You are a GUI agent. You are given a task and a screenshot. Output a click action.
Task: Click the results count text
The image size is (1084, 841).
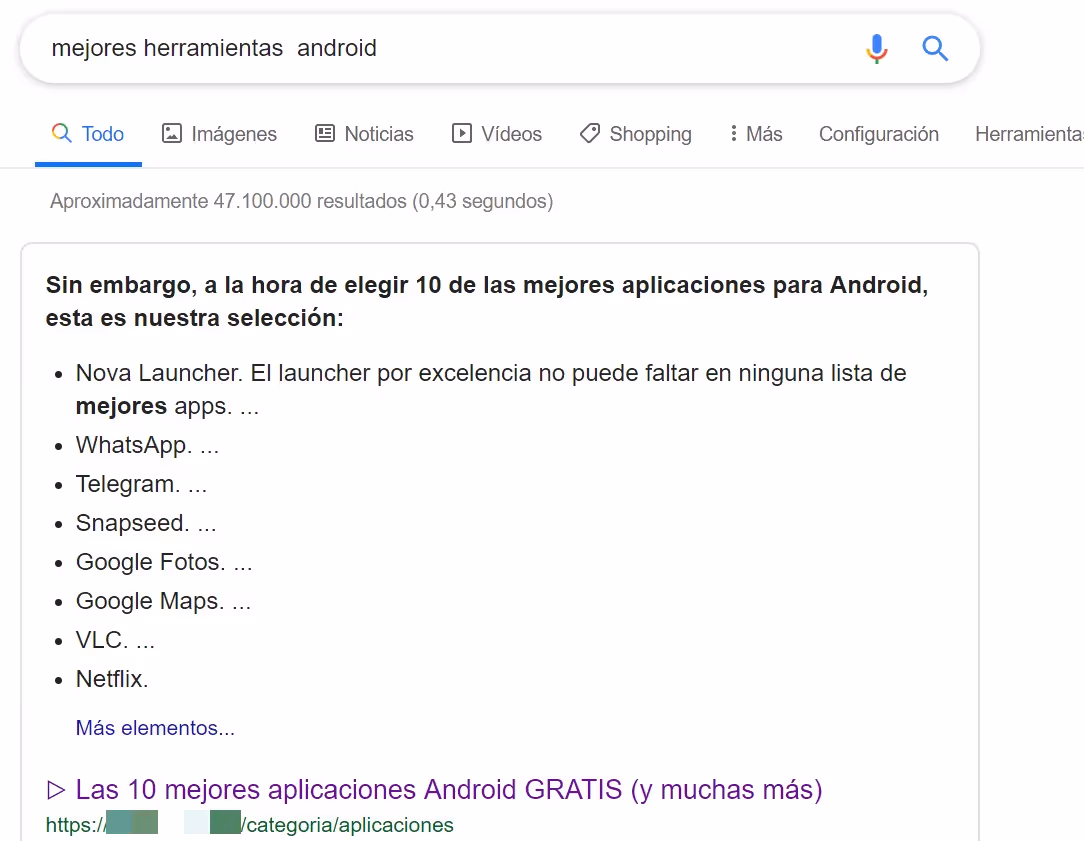(x=301, y=201)
